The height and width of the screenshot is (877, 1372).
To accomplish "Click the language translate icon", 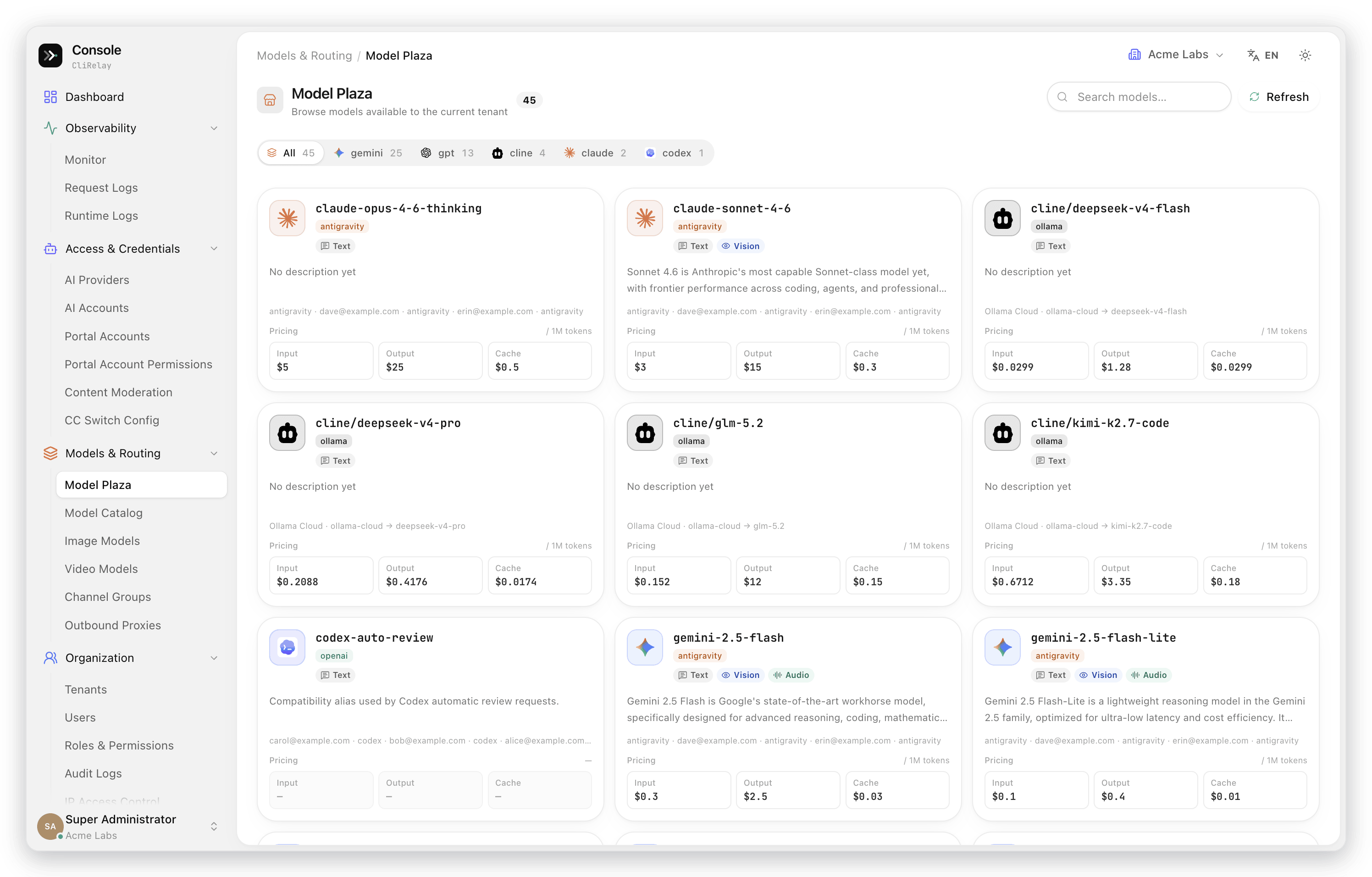I will 1253,56.
